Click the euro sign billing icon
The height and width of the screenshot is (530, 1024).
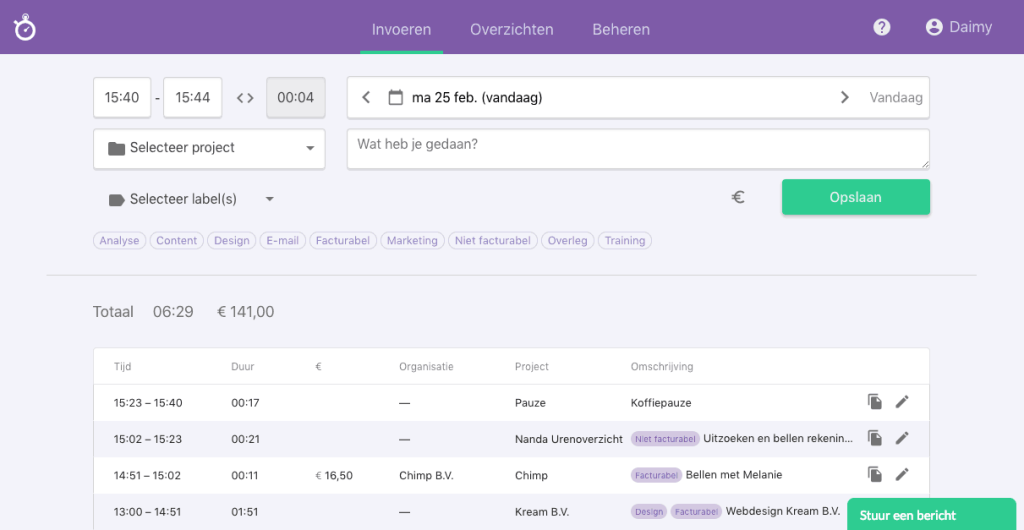738,197
